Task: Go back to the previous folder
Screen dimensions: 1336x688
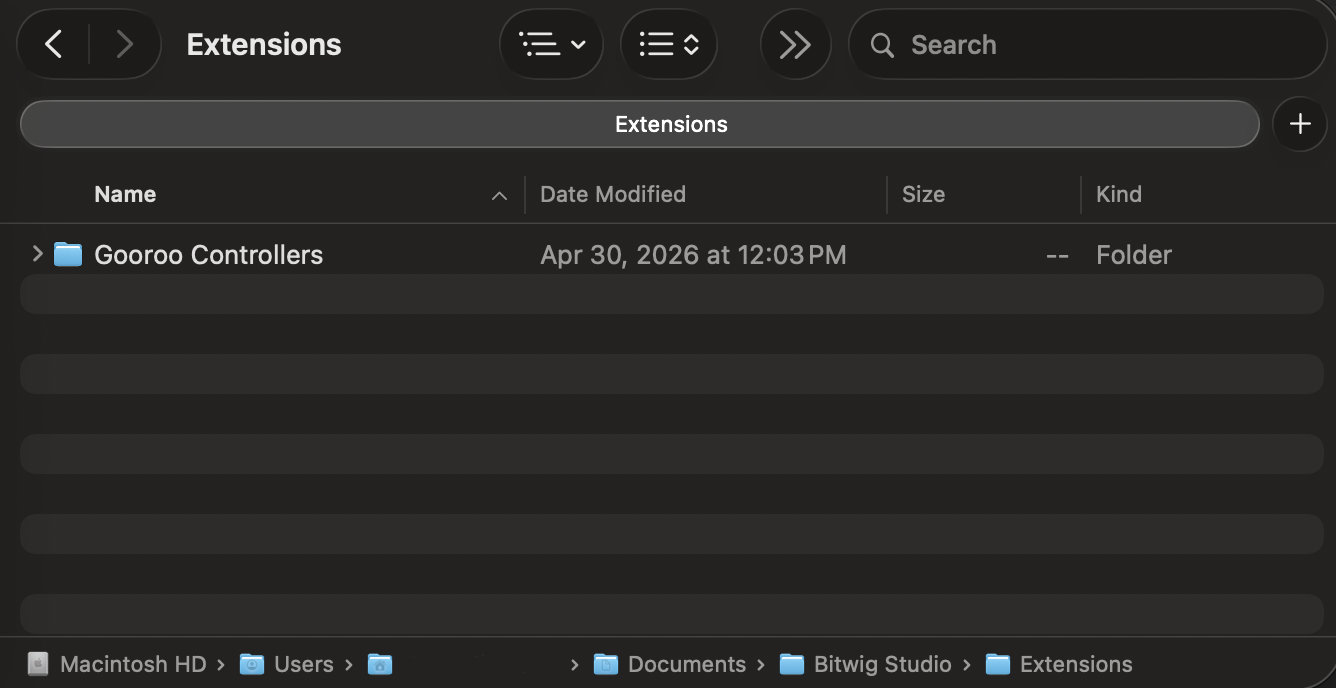Action: 54,44
